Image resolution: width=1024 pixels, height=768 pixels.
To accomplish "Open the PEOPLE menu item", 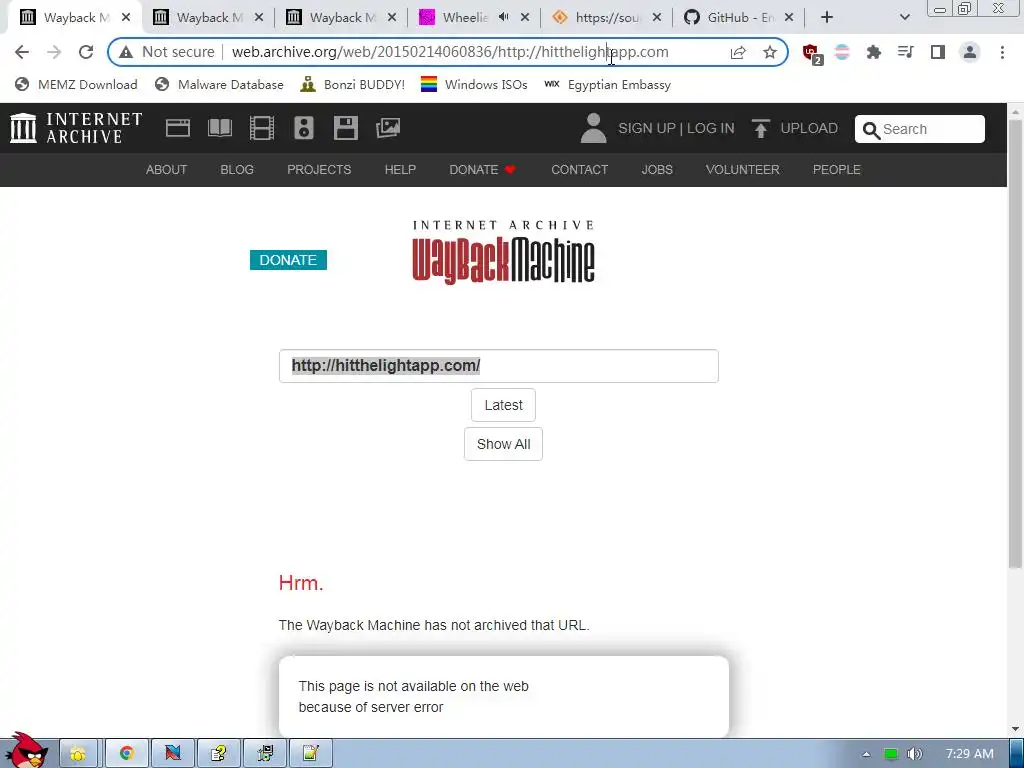I will point(837,170).
